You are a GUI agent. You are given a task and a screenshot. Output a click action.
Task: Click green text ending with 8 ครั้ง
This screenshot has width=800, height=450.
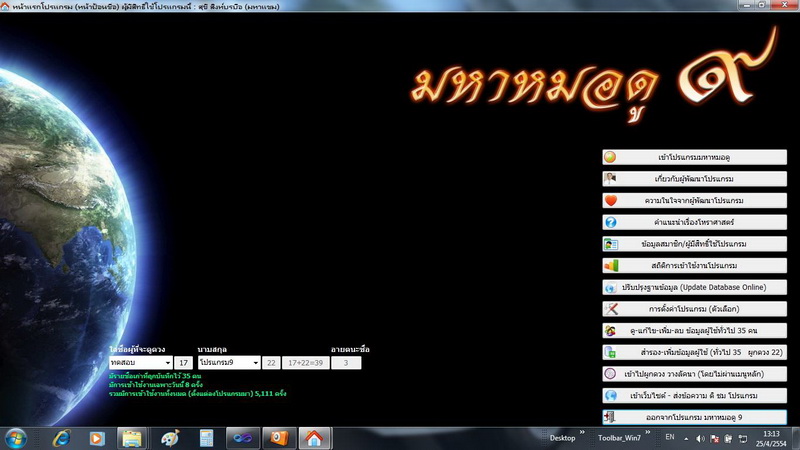(156, 385)
